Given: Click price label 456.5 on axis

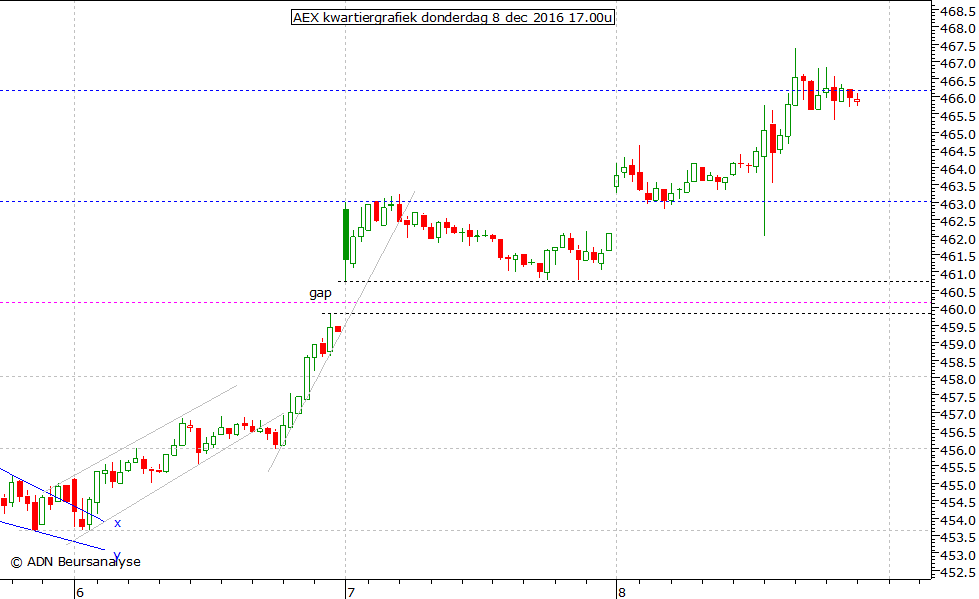Looking at the screenshot, I should pyautogui.click(x=958, y=432).
